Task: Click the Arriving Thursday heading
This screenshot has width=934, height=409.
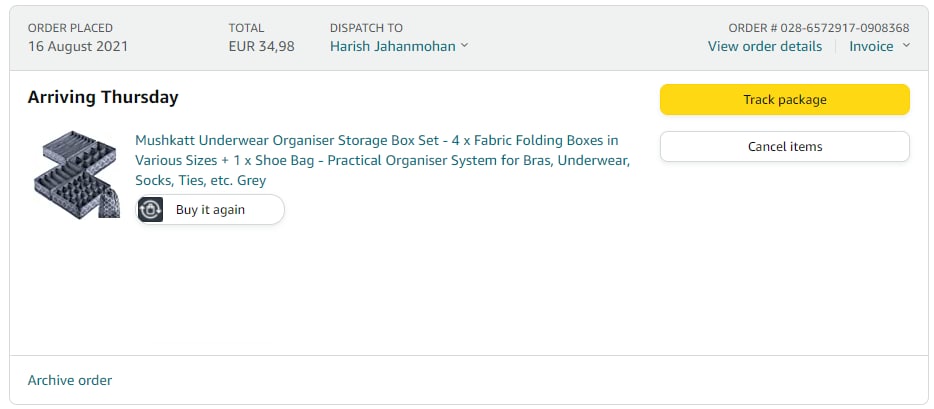Action: tap(103, 97)
